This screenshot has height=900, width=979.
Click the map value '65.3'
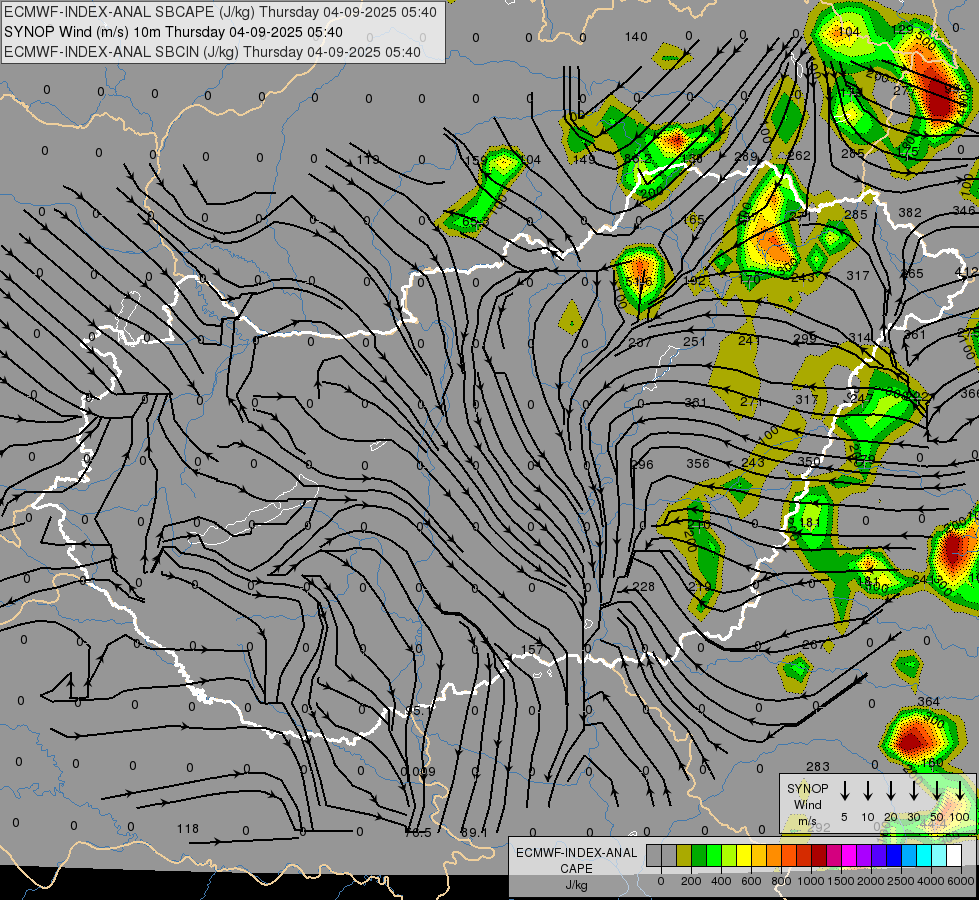pos(475,222)
